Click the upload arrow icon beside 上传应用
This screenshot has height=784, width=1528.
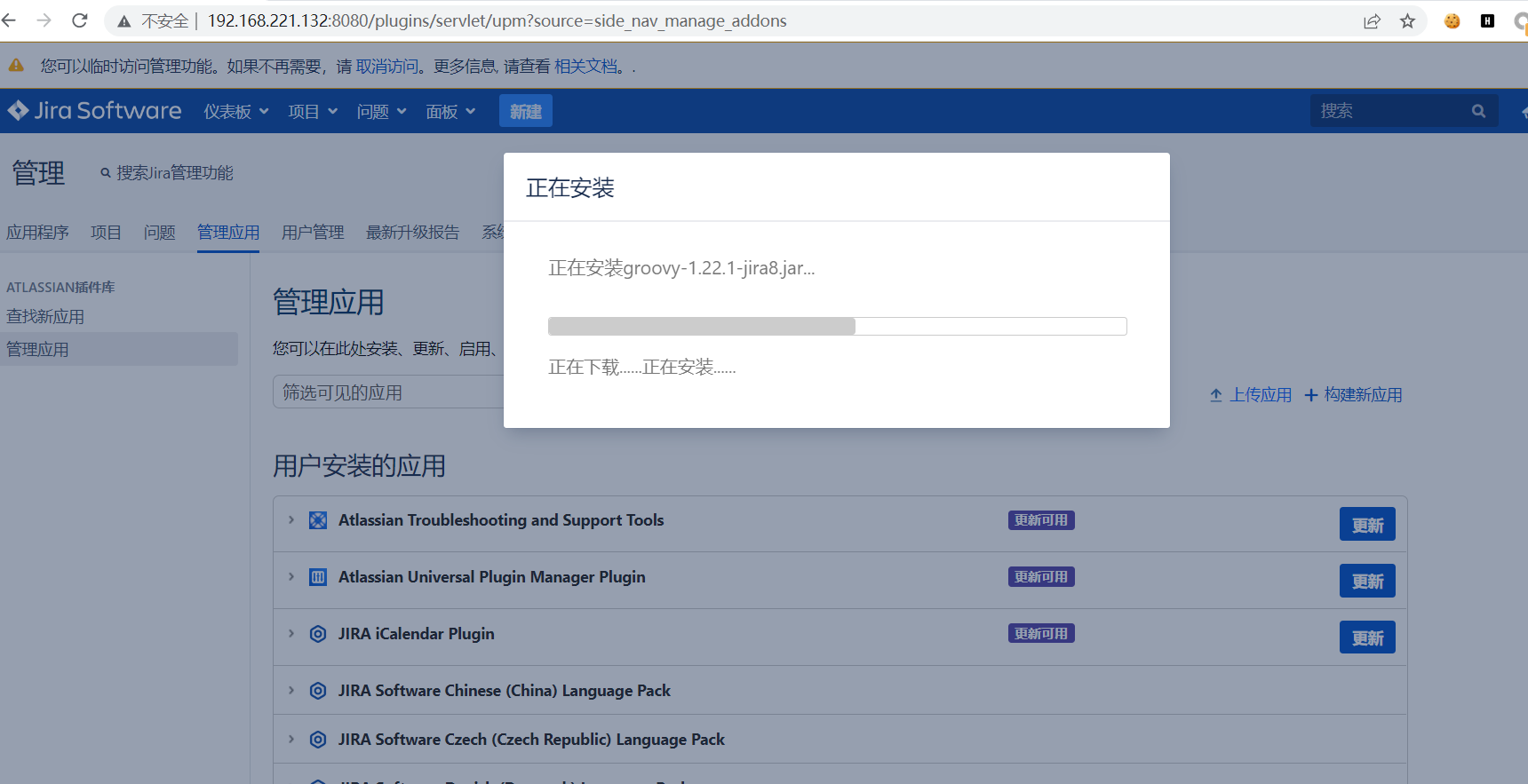1216,395
